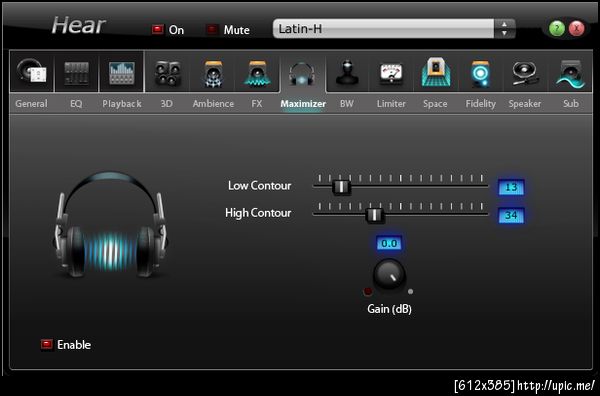Click the High Contour value 34
600x396 pixels.
(x=511, y=215)
